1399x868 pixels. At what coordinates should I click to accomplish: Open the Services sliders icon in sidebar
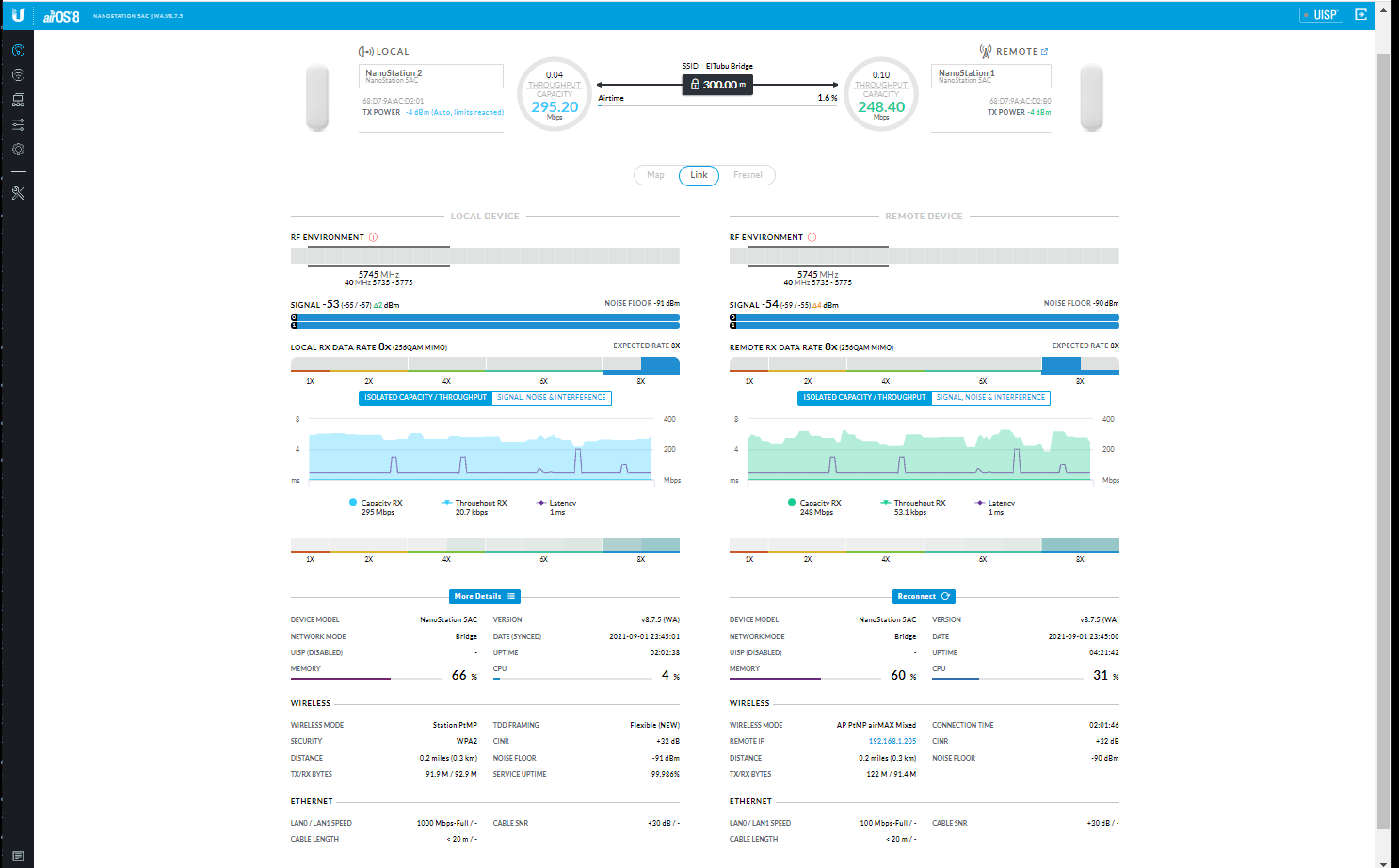click(x=18, y=124)
